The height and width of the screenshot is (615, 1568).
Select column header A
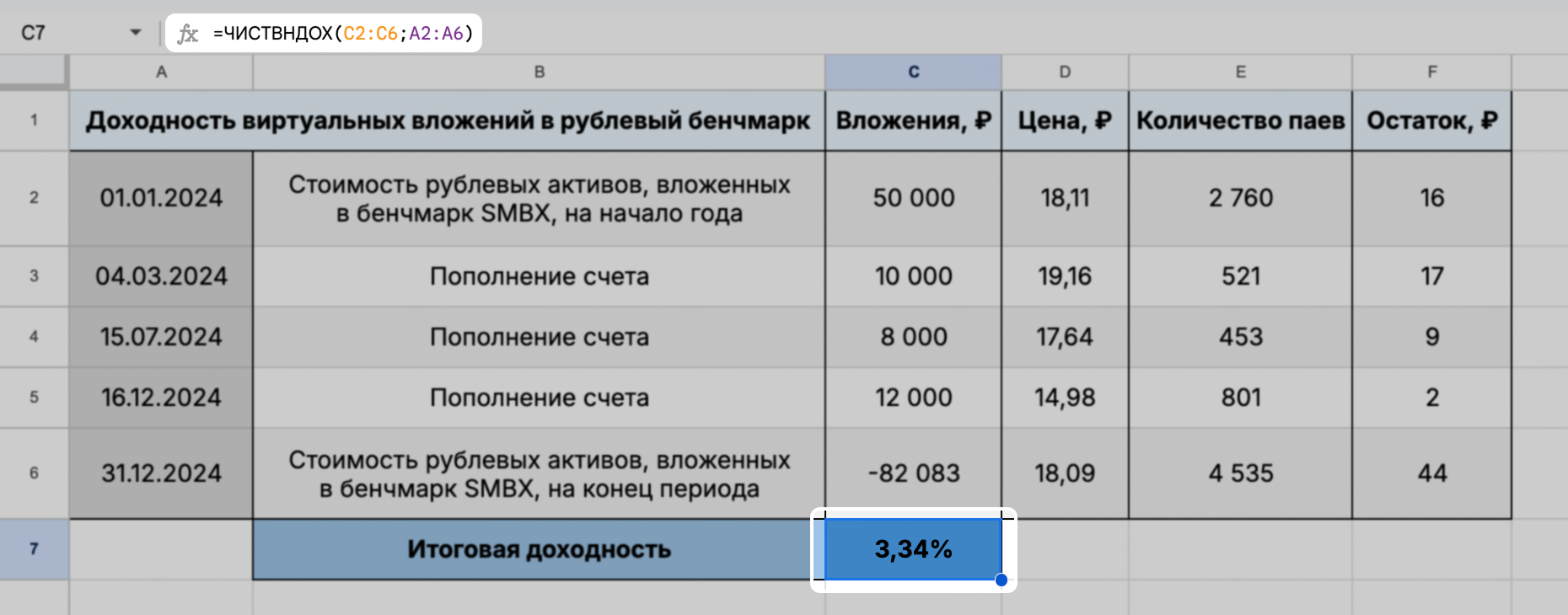(x=160, y=72)
